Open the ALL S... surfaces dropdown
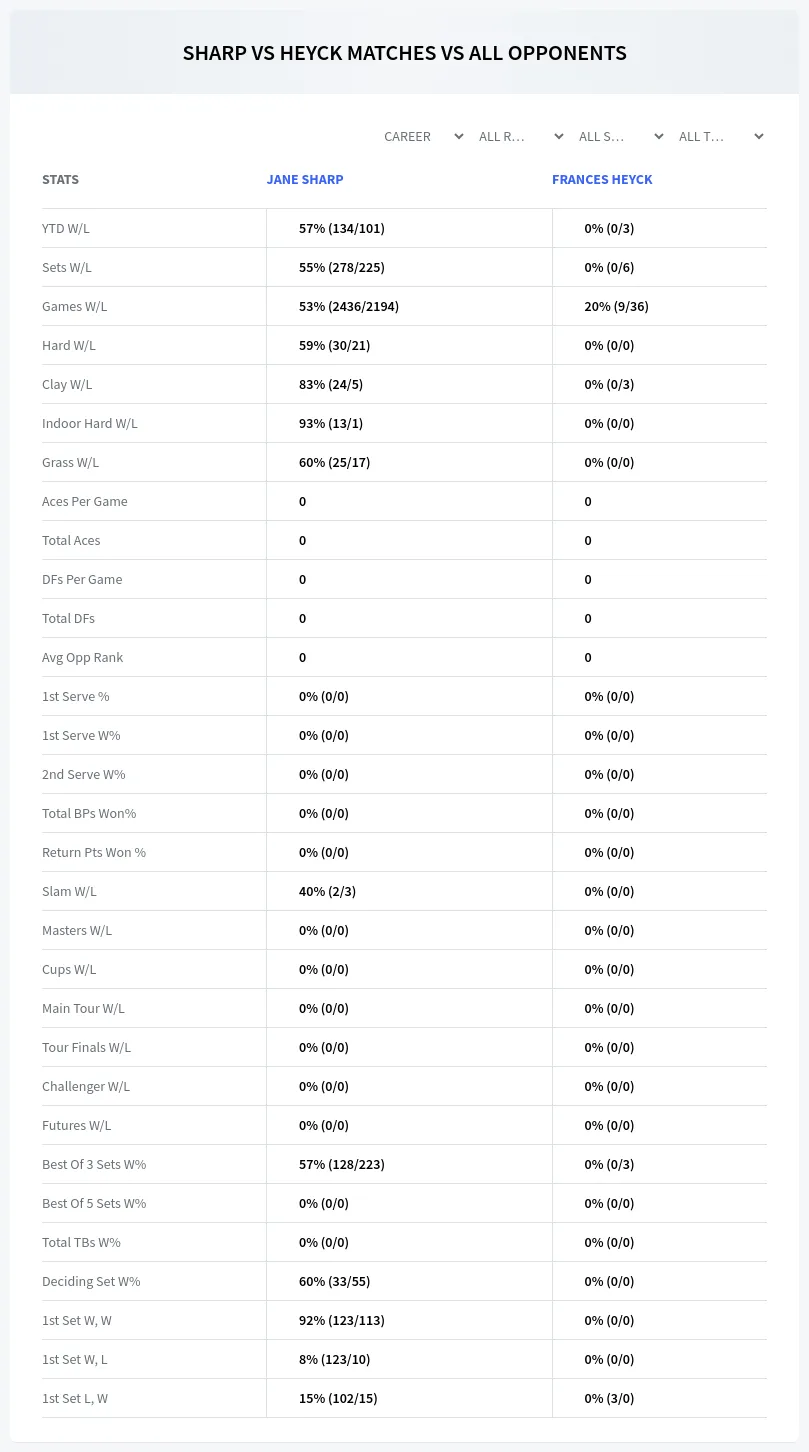This screenshot has width=809, height=1452. coord(620,136)
